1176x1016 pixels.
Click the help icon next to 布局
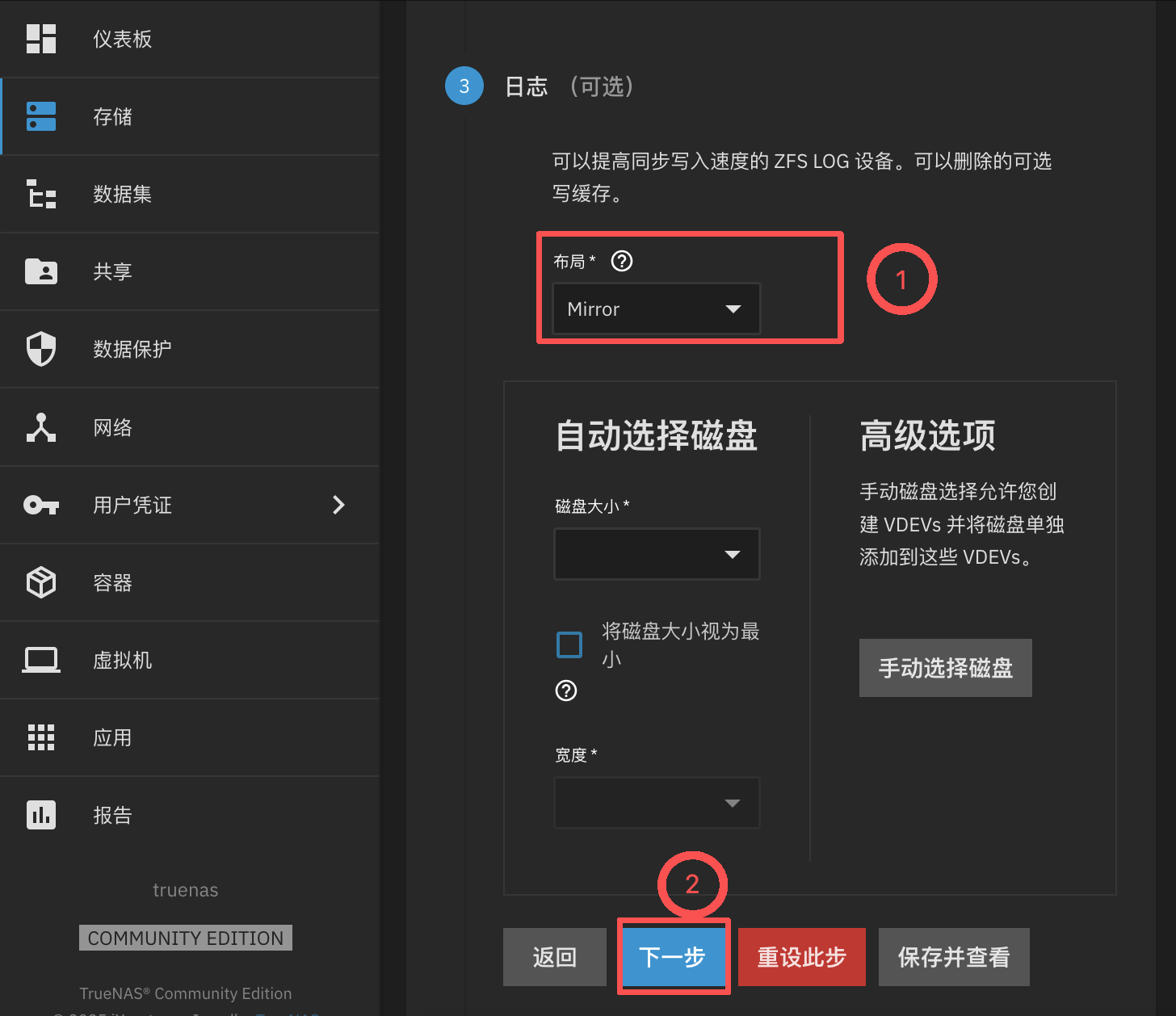[x=622, y=261]
